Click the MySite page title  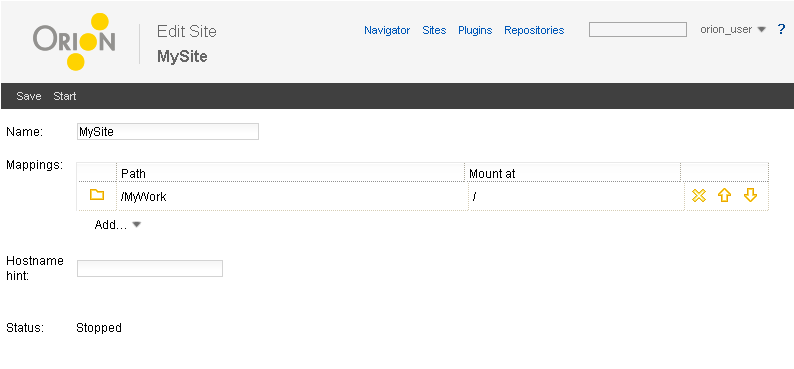pyautogui.click(x=182, y=56)
